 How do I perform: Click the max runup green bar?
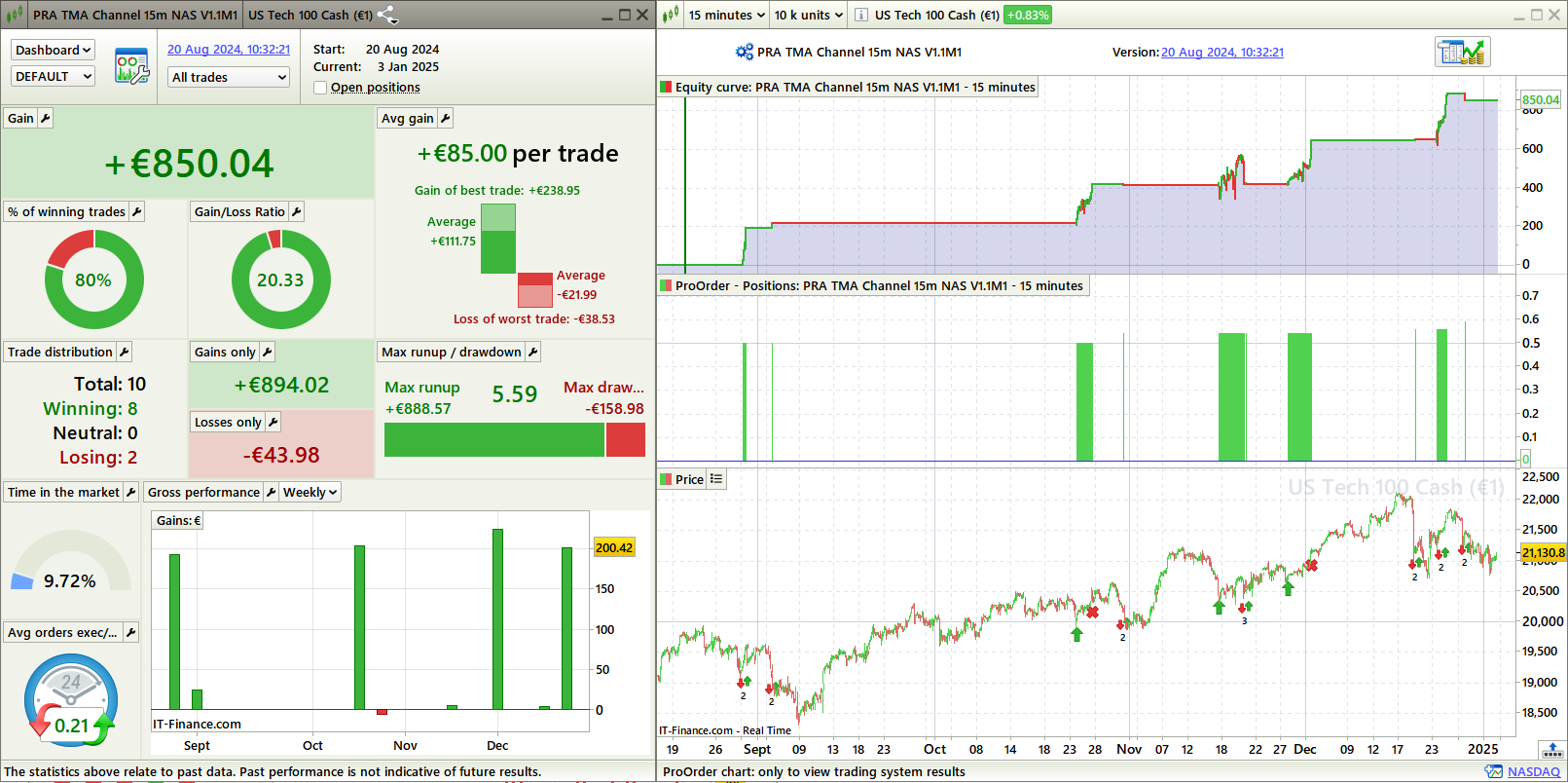[494, 440]
